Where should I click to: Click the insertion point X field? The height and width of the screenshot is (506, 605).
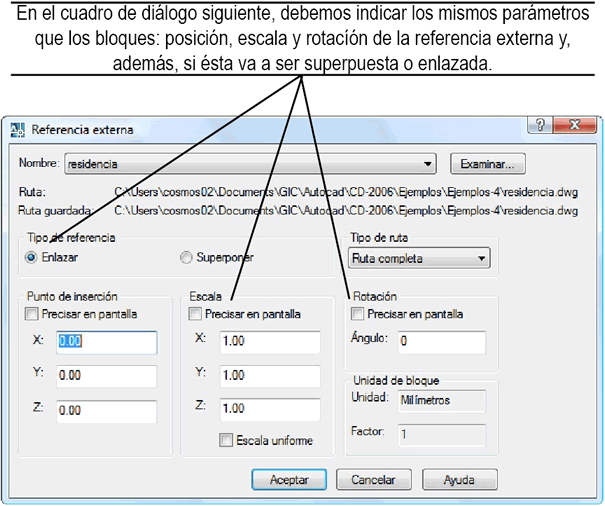click(106, 342)
